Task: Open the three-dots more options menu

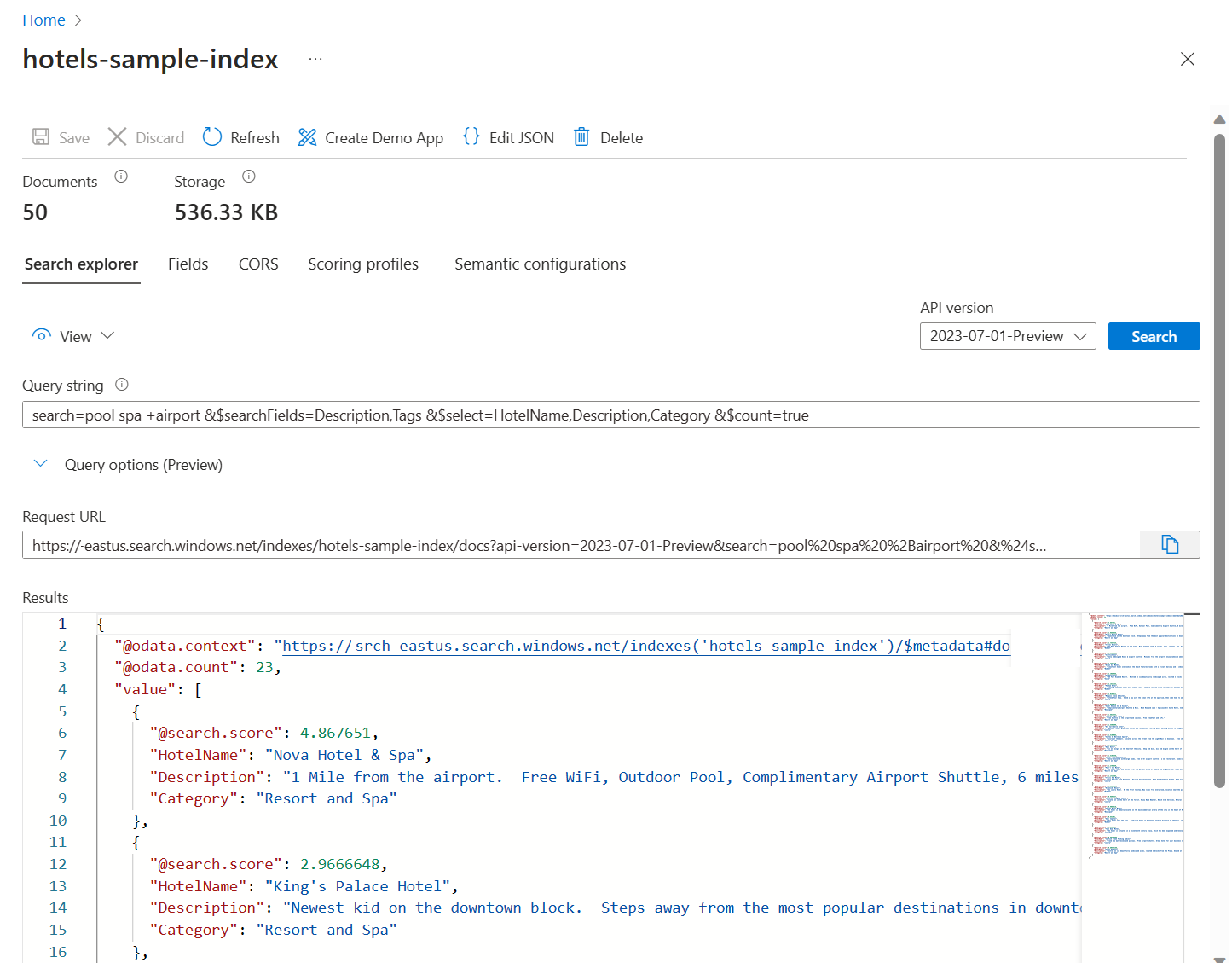Action: coord(315,59)
